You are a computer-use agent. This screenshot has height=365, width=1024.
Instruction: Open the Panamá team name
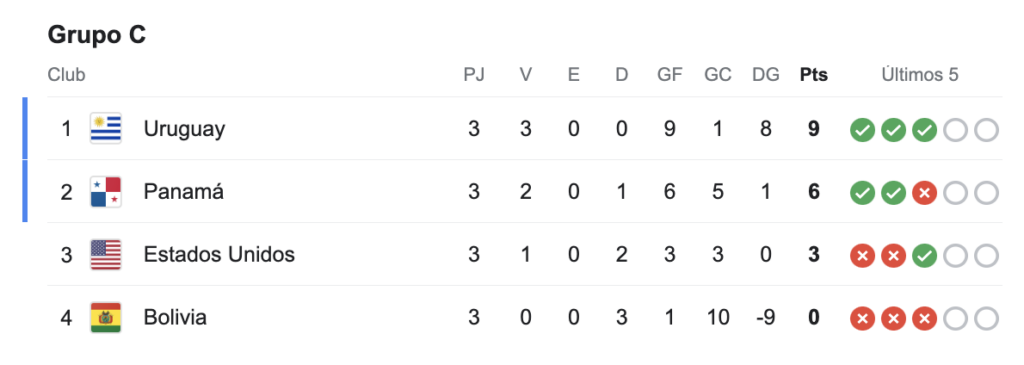[x=184, y=192]
